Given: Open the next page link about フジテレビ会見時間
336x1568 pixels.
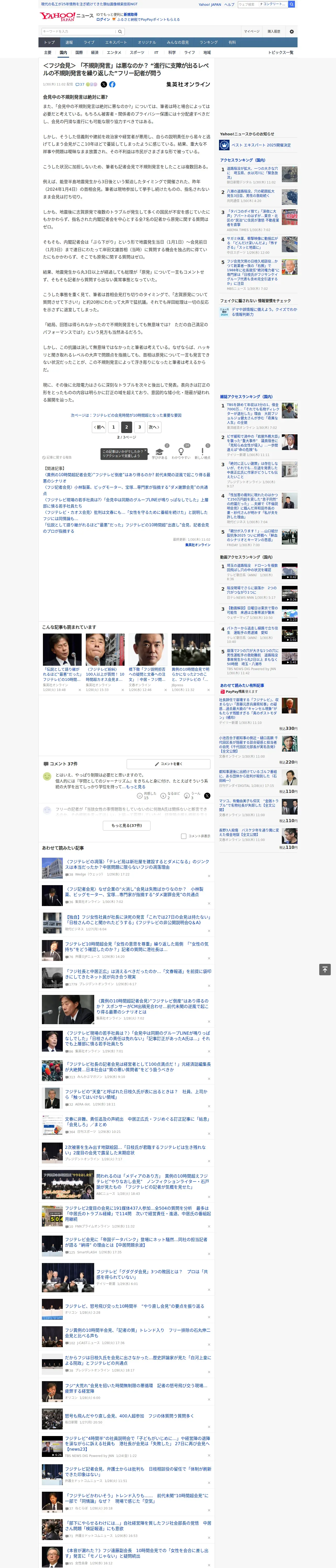Looking at the screenshot, I should point(126,415).
